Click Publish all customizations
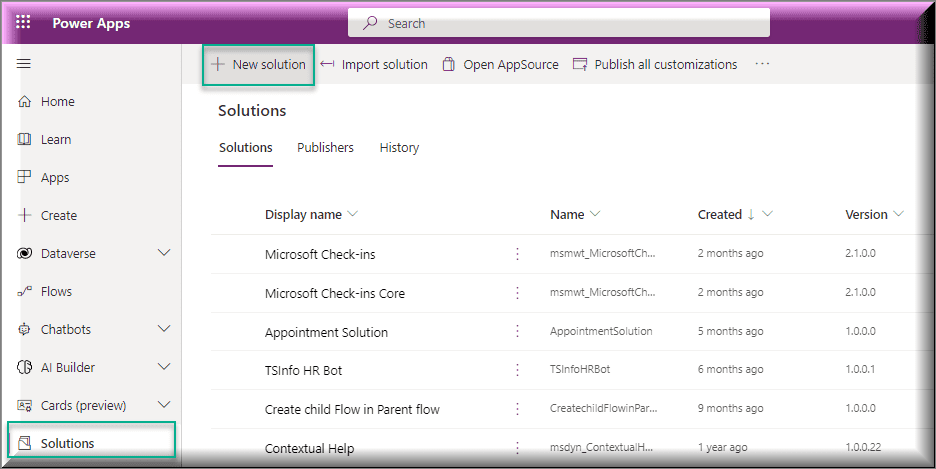Viewport: 936px width, 469px height. tap(655, 64)
